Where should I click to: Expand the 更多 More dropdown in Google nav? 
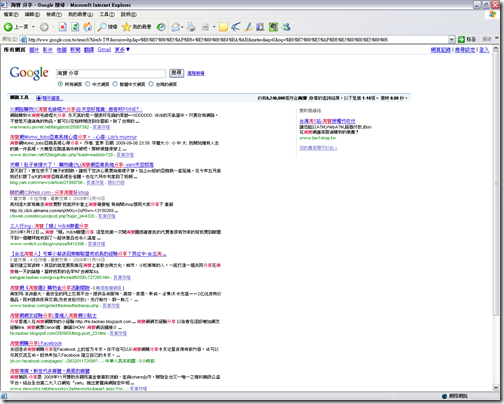pyautogui.click(x=122, y=50)
